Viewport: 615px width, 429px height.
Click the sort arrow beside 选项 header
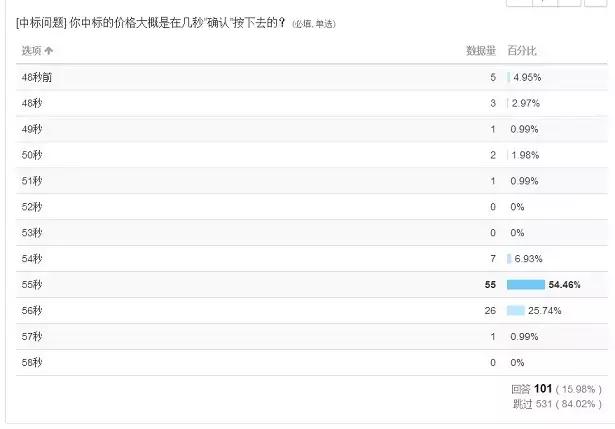(x=49, y=50)
